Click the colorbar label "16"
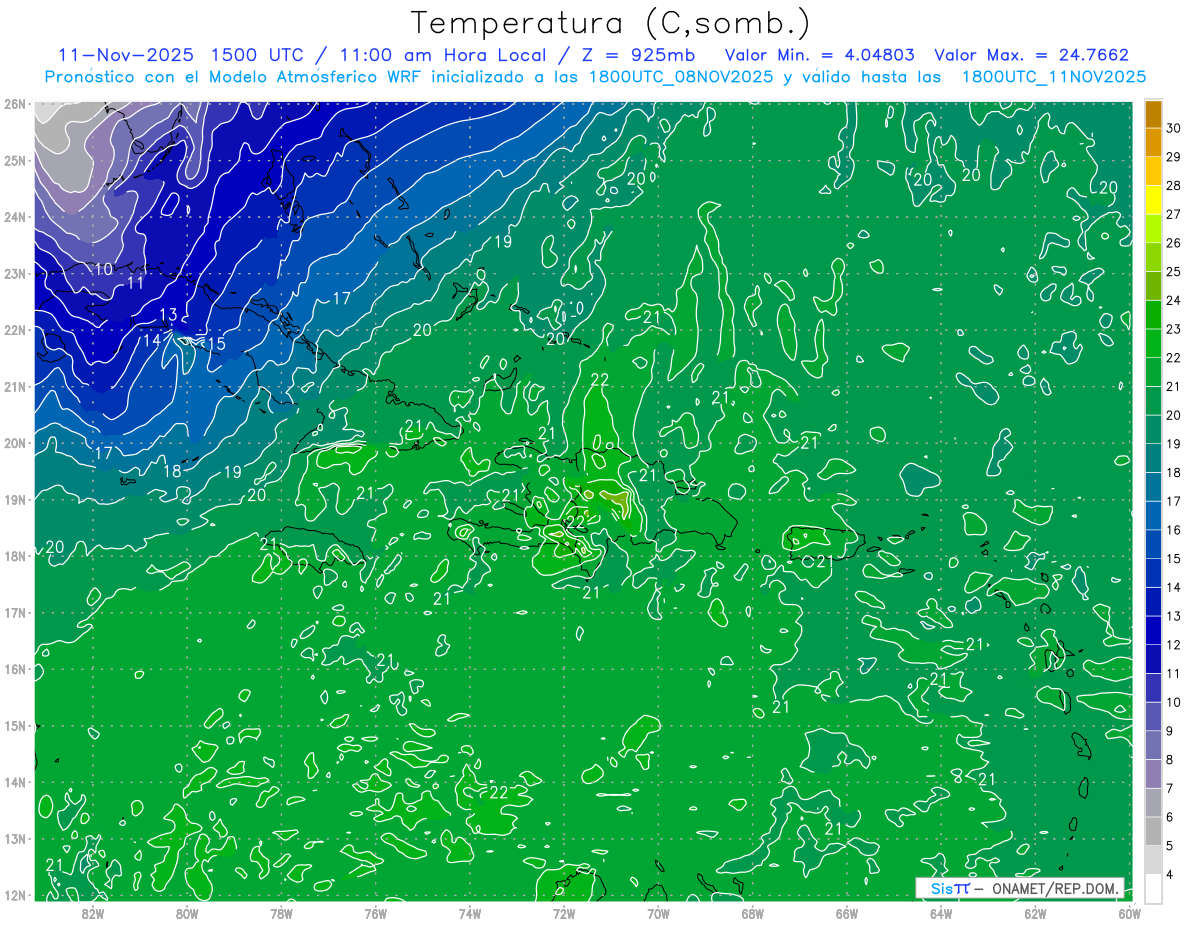The image size is (1200, 927). point(1174,530)
